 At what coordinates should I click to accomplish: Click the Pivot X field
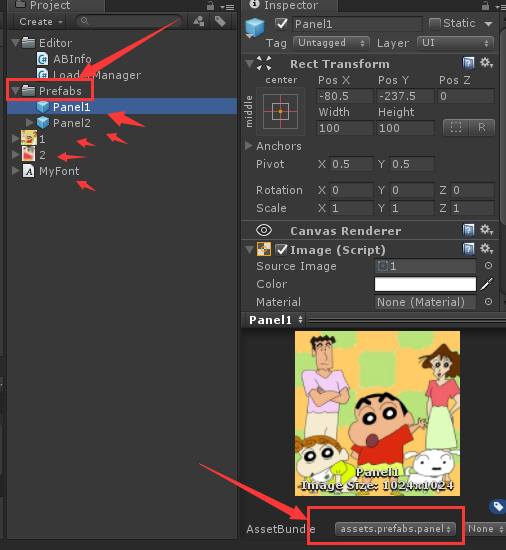pos(351,164)
